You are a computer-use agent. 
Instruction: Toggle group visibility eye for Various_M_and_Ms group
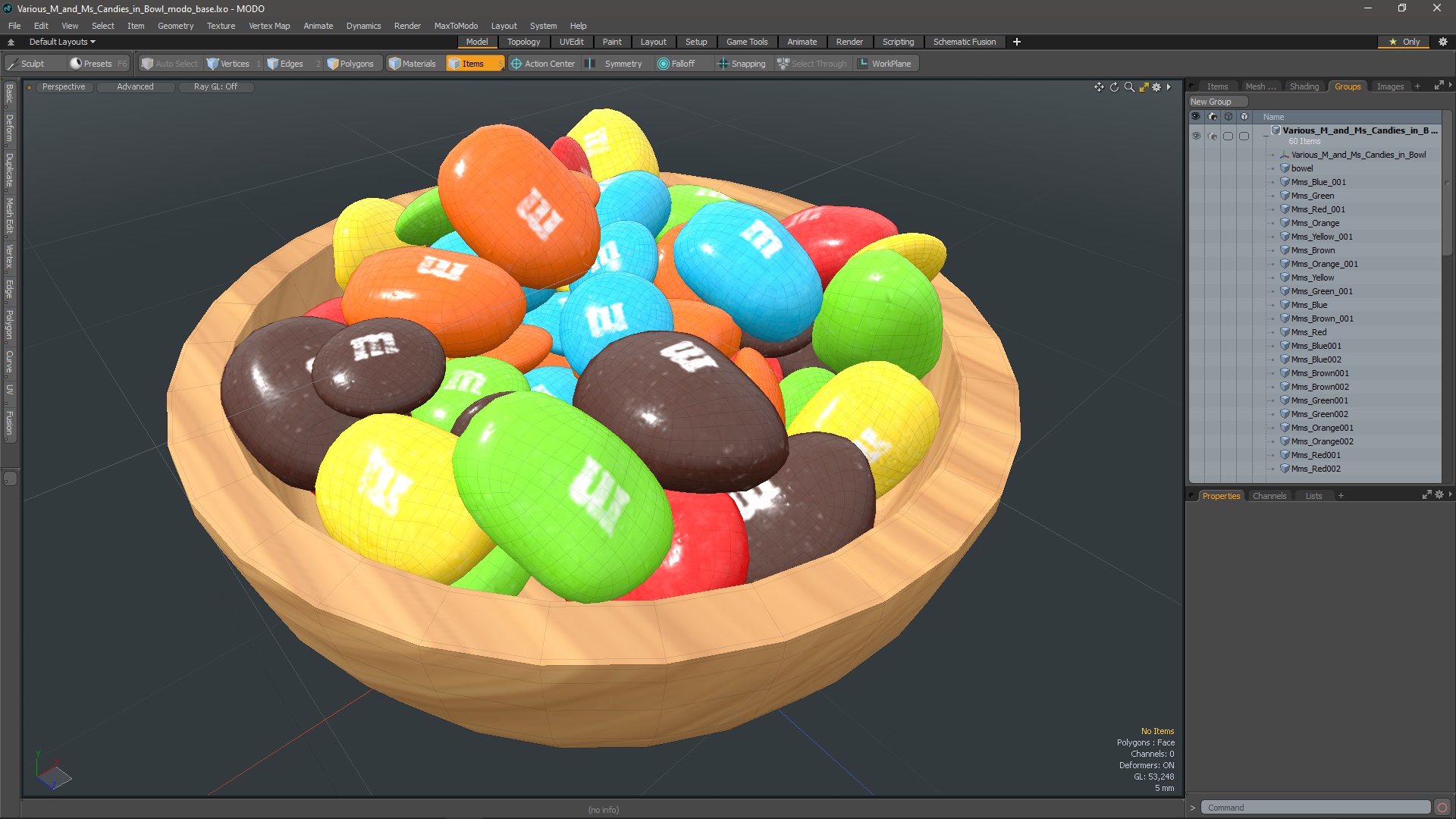[1196, 136]
